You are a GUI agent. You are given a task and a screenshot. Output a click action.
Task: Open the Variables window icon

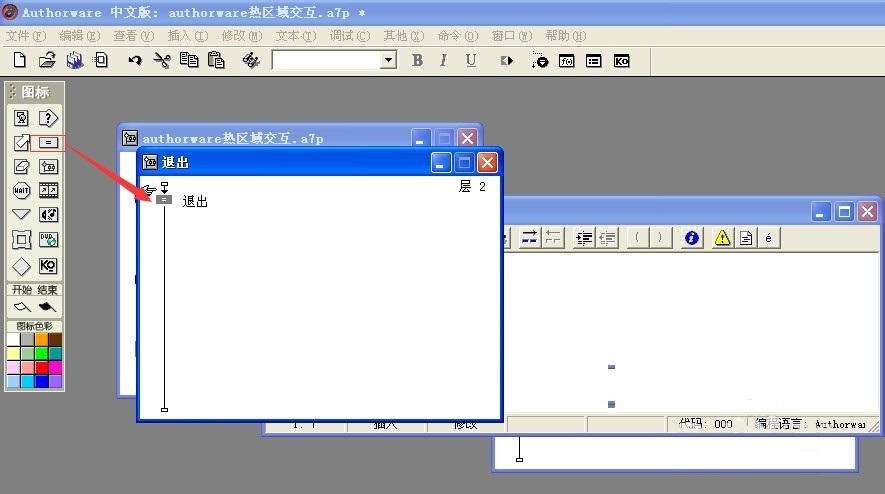(x=594, y=60)
